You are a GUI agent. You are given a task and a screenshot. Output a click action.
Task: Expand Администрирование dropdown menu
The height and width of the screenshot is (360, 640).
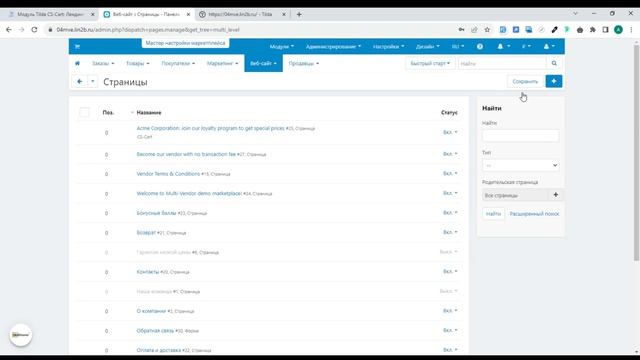(333, 47)
